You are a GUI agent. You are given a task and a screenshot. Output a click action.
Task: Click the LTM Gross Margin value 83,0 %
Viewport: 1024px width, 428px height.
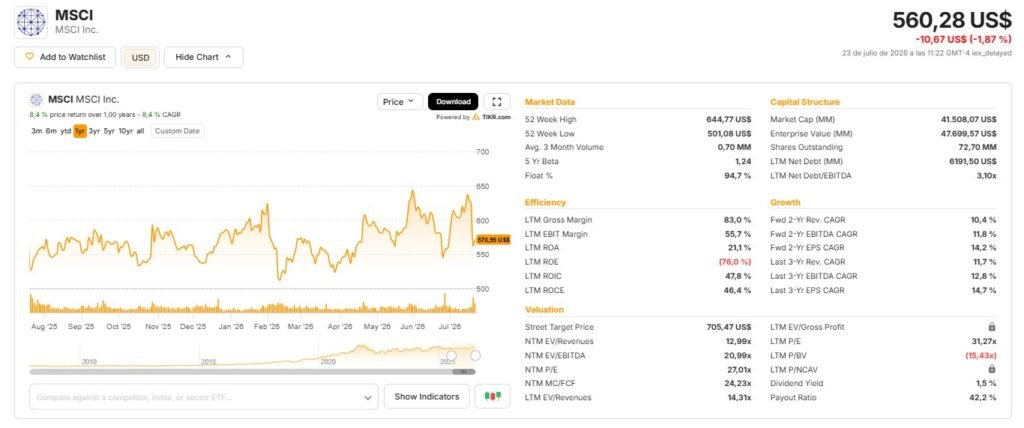point(738,220)
